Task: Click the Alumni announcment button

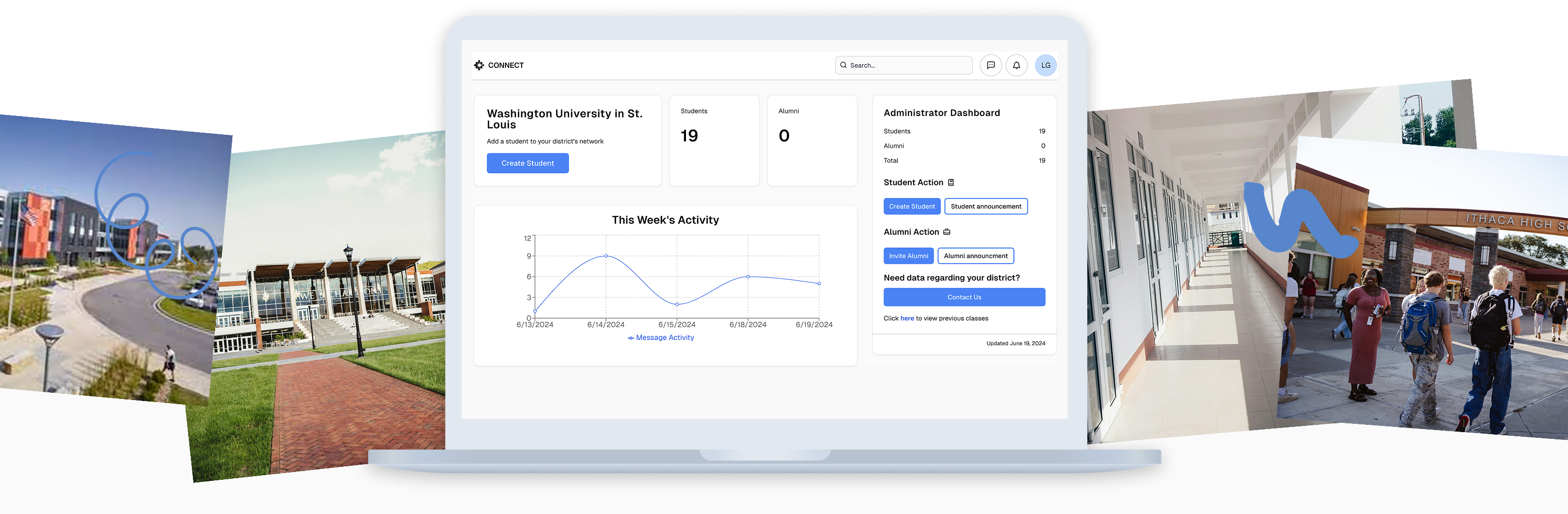Action: tap(975, 256)
